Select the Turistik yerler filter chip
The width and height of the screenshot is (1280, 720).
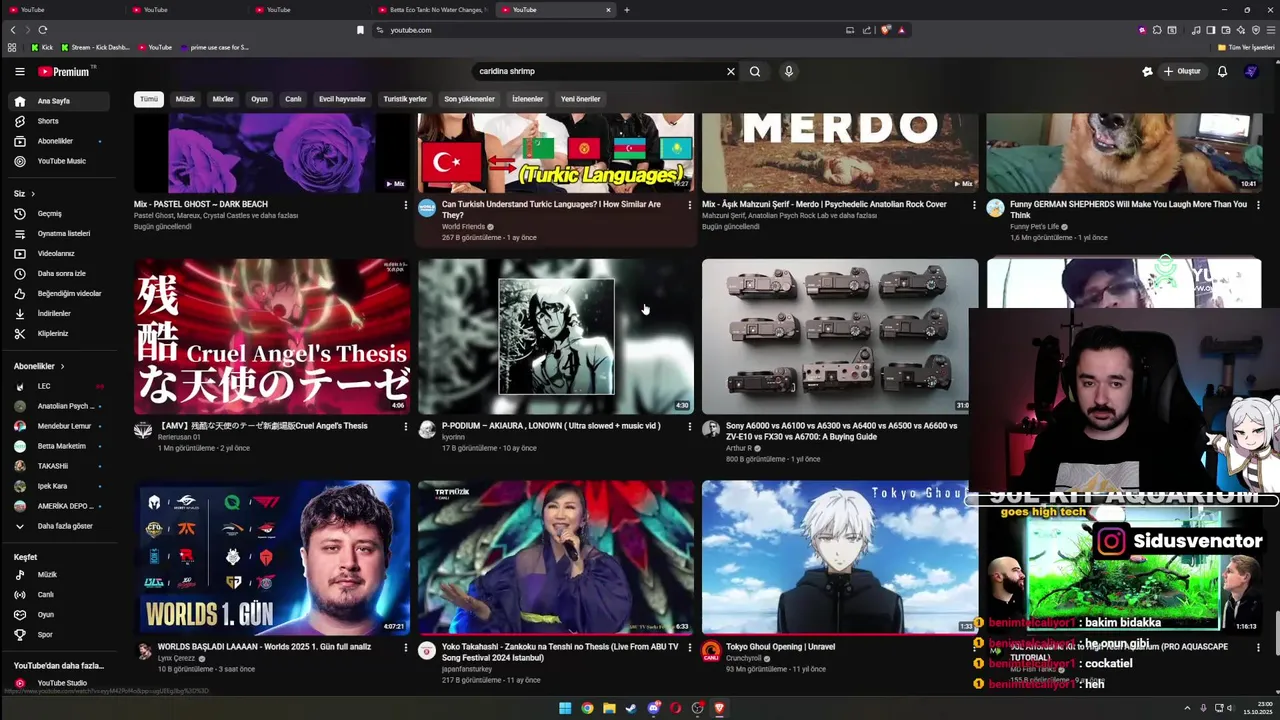pyautogui.click(x=405, y=99)
